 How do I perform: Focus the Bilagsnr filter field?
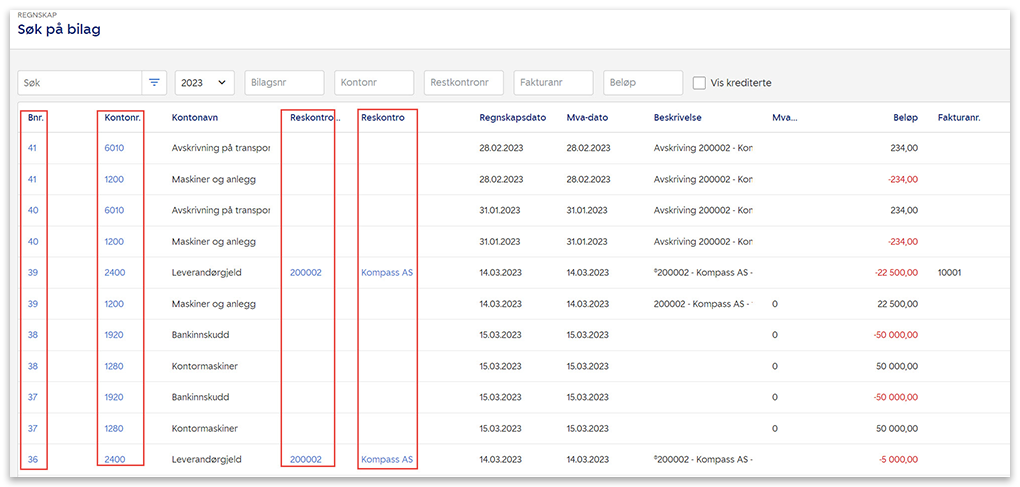click(284, 83)
